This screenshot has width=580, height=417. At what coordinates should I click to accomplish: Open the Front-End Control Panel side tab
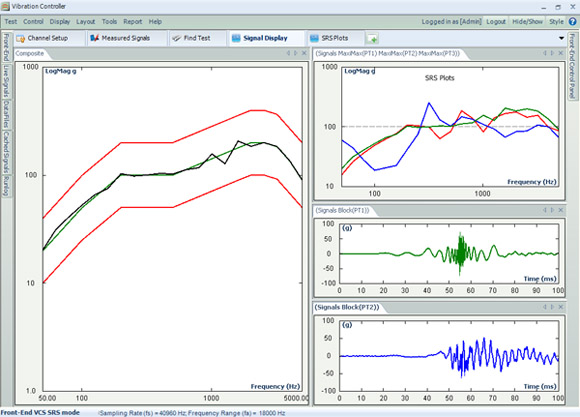[572, 66]
